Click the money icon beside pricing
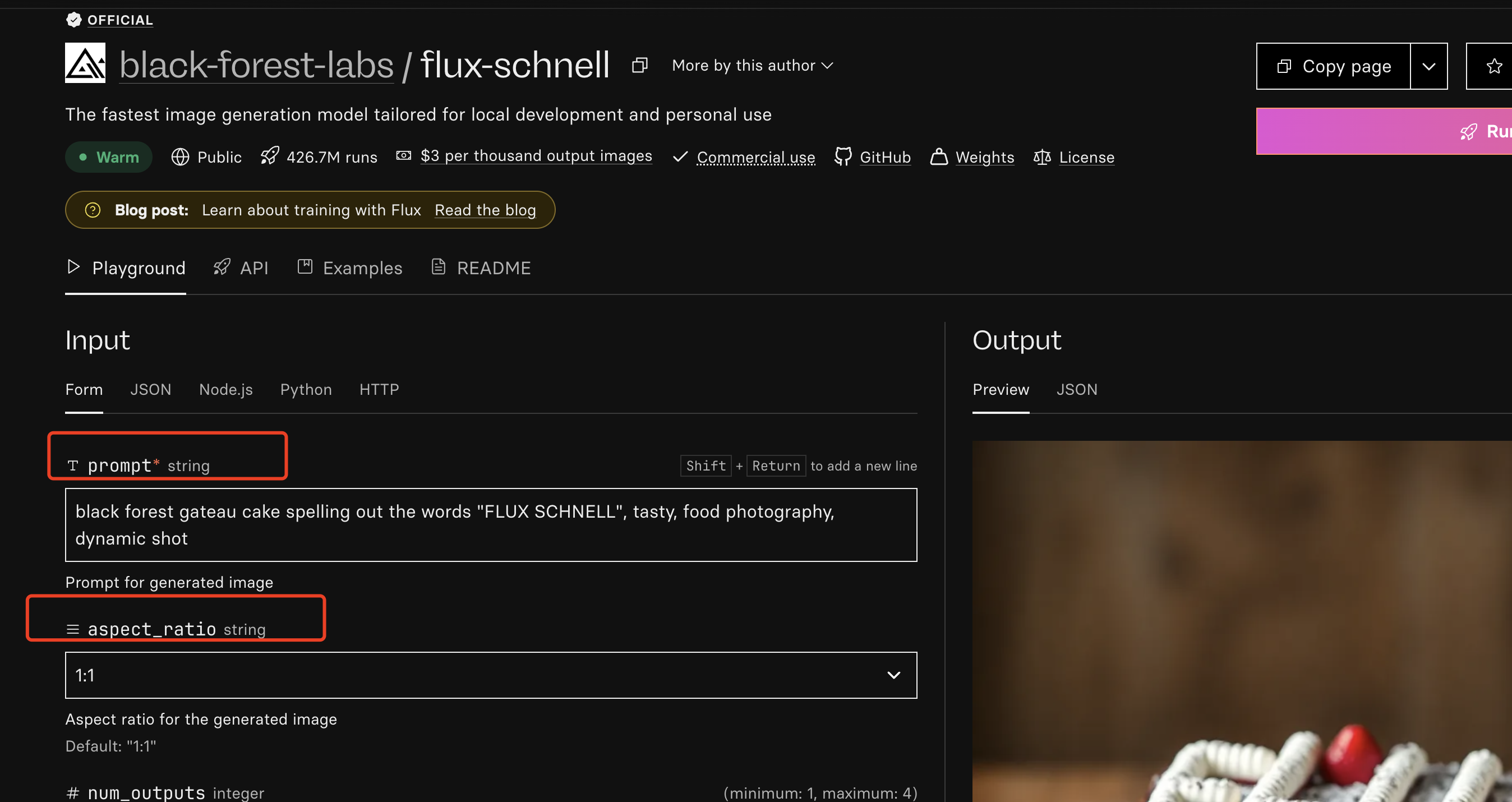This screenshot has width=1512, height=802. pos(403,155)
